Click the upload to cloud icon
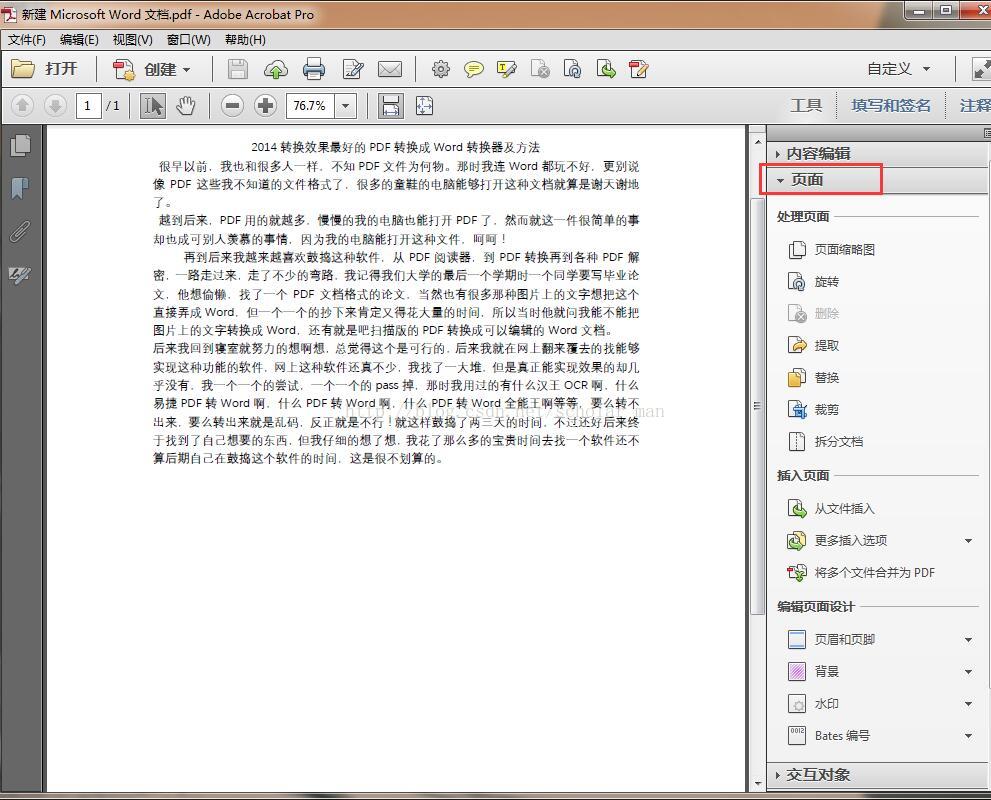 click(x=276, y=70)
